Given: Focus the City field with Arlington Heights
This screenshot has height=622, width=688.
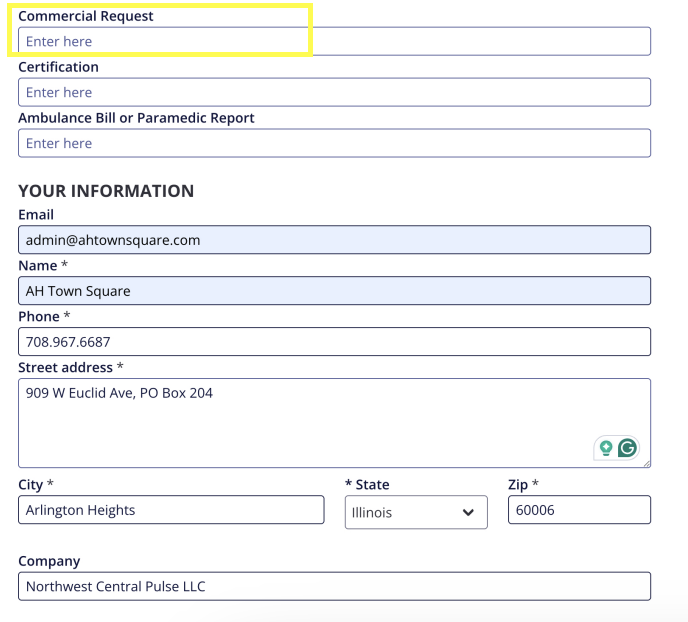Looking at the screenshot, I should [x=171, y=510].
